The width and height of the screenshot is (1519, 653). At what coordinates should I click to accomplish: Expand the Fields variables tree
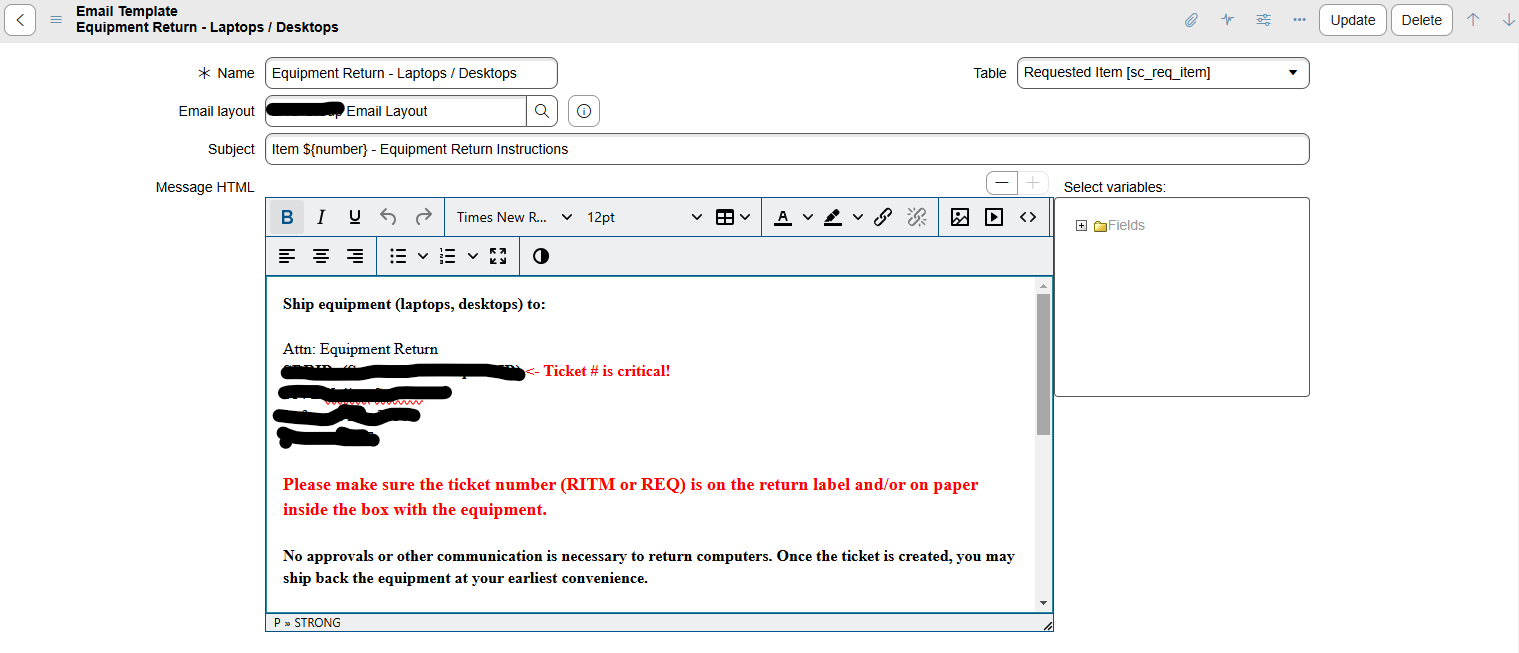click(x=1081, y=225)
